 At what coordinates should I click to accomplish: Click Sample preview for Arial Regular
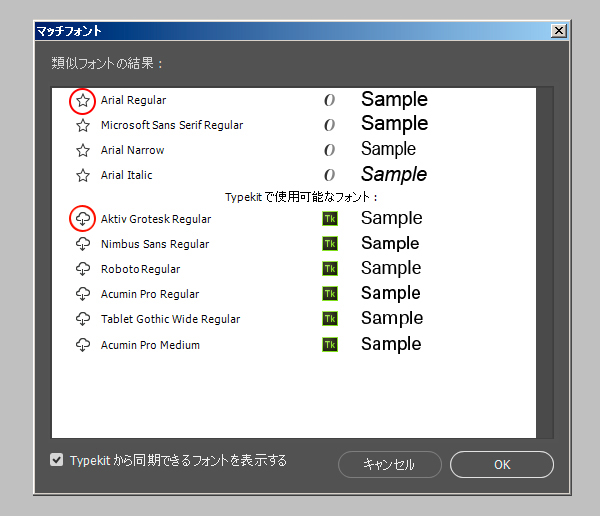394,100
